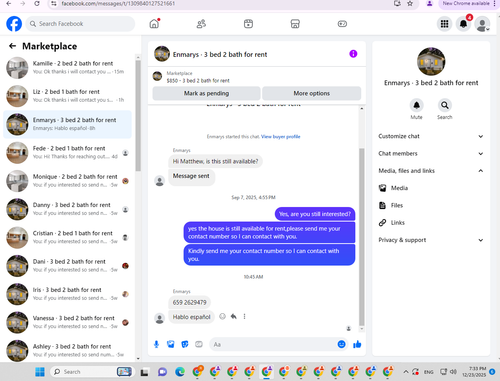This screenshot has width=500, height=381.
Task: Go back using the Marketplace arrow
Action: pyautogui.click(x=12, y=46)
